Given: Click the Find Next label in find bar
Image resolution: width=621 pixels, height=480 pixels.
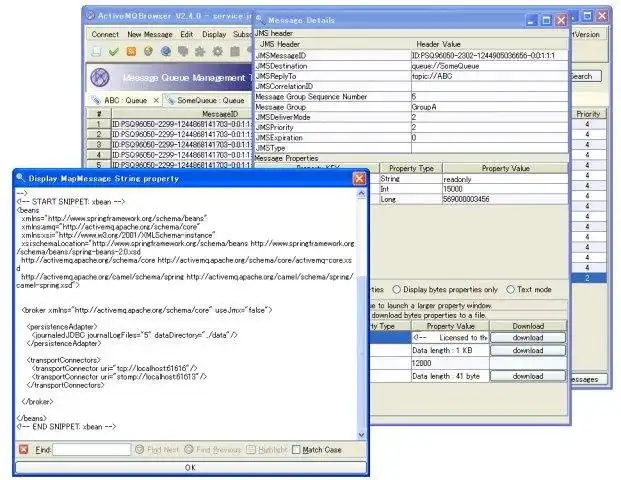Looking at the screenshot, I should pyautogui.click(x=163, y=450).
